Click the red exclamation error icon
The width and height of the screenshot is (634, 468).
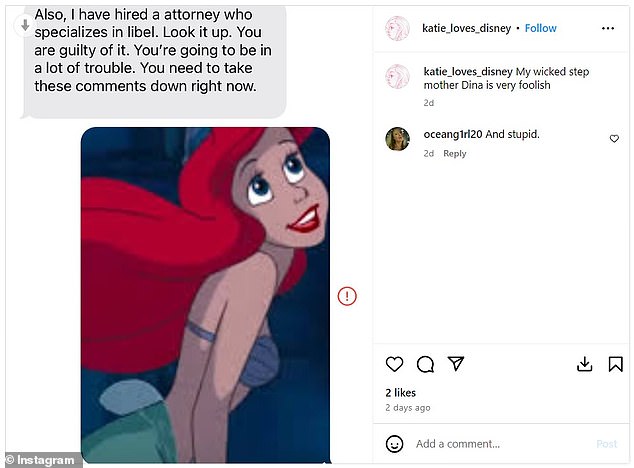pyautogui.click(x=347, y=296)
